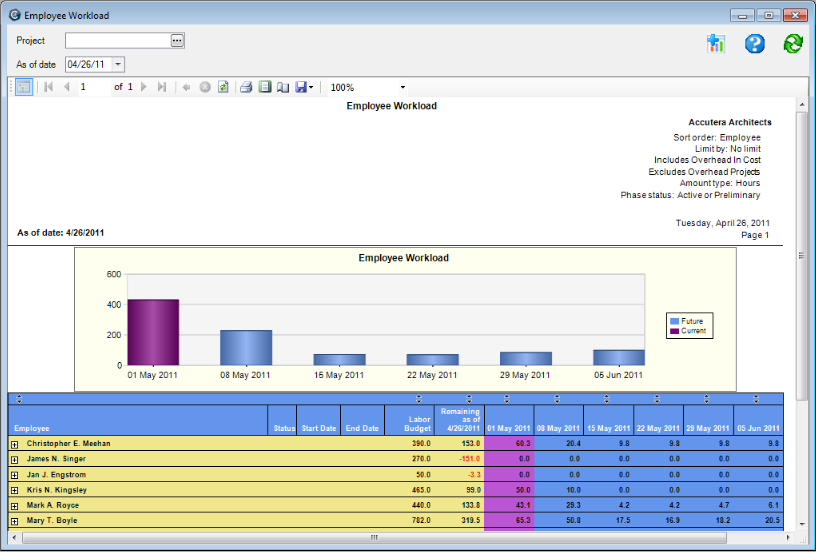Open the As of date picker
This screenshot has width=816, height=552.
point(118,64)
